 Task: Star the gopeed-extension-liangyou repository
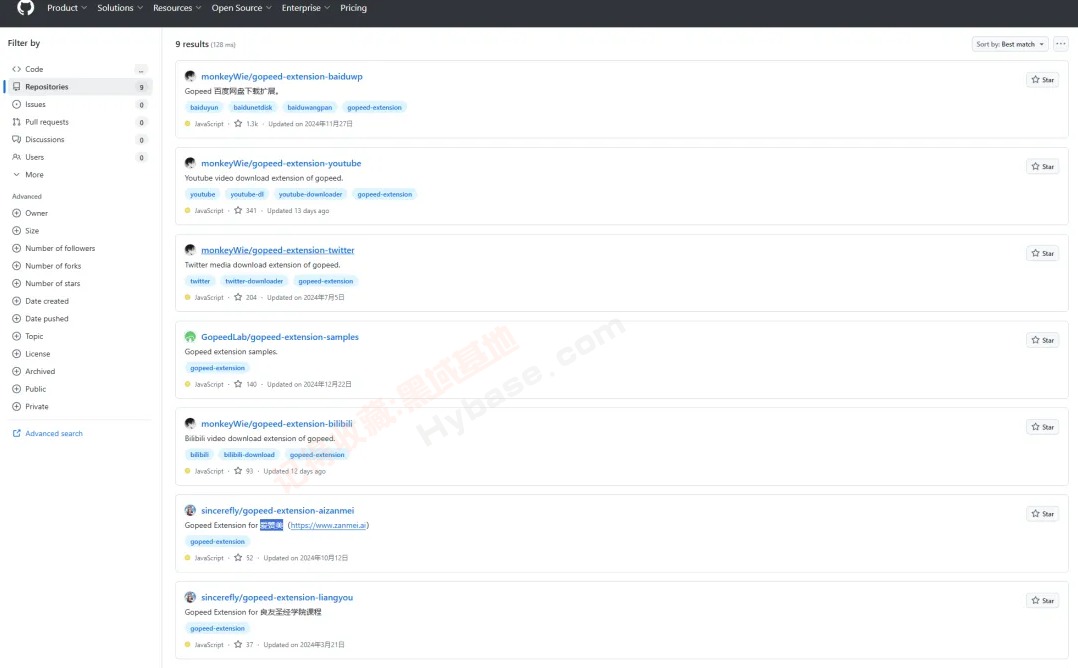tap(1042, 601)
